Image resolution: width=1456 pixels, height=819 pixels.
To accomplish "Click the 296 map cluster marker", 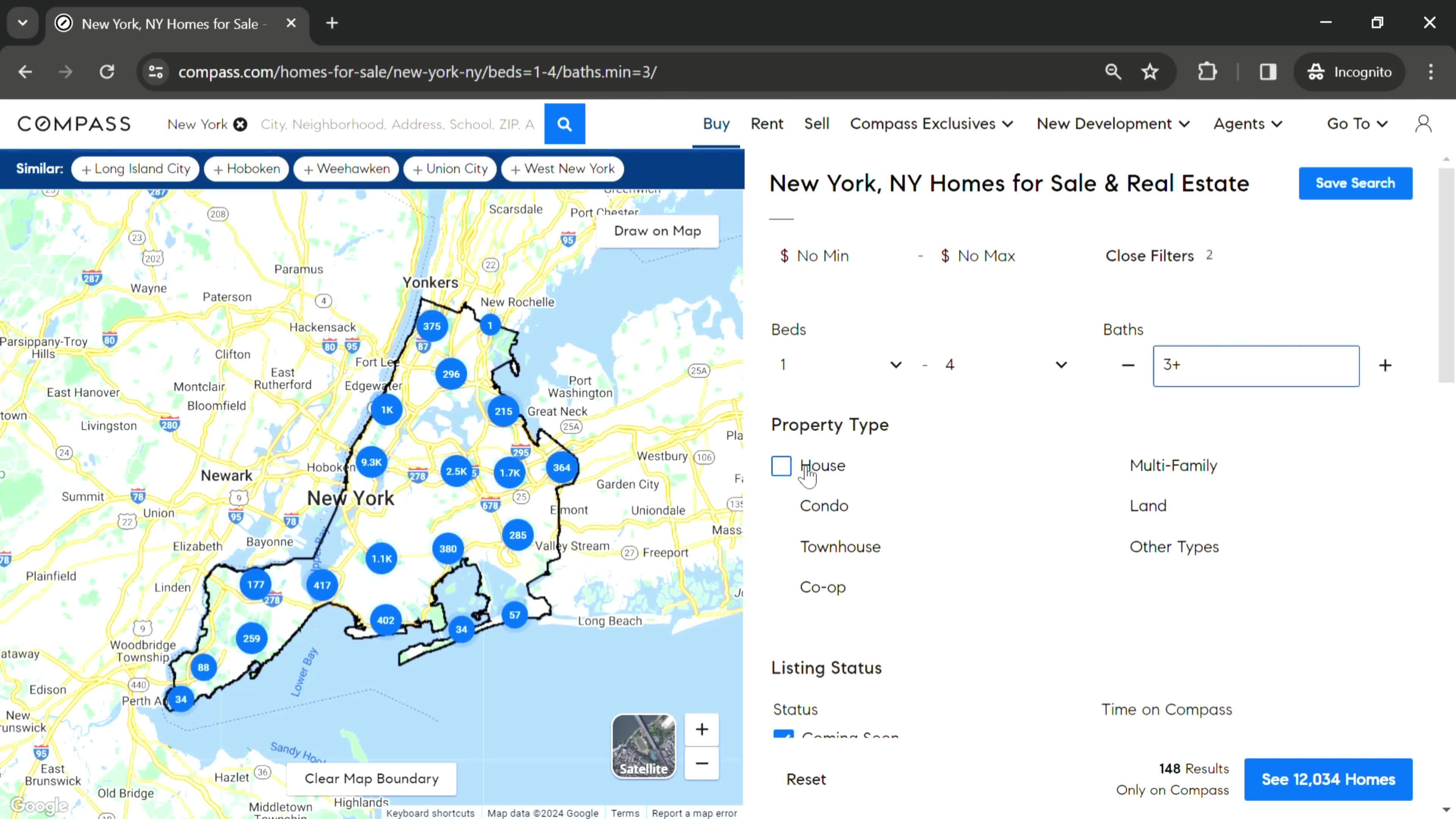I will click(x=451, y=374).
